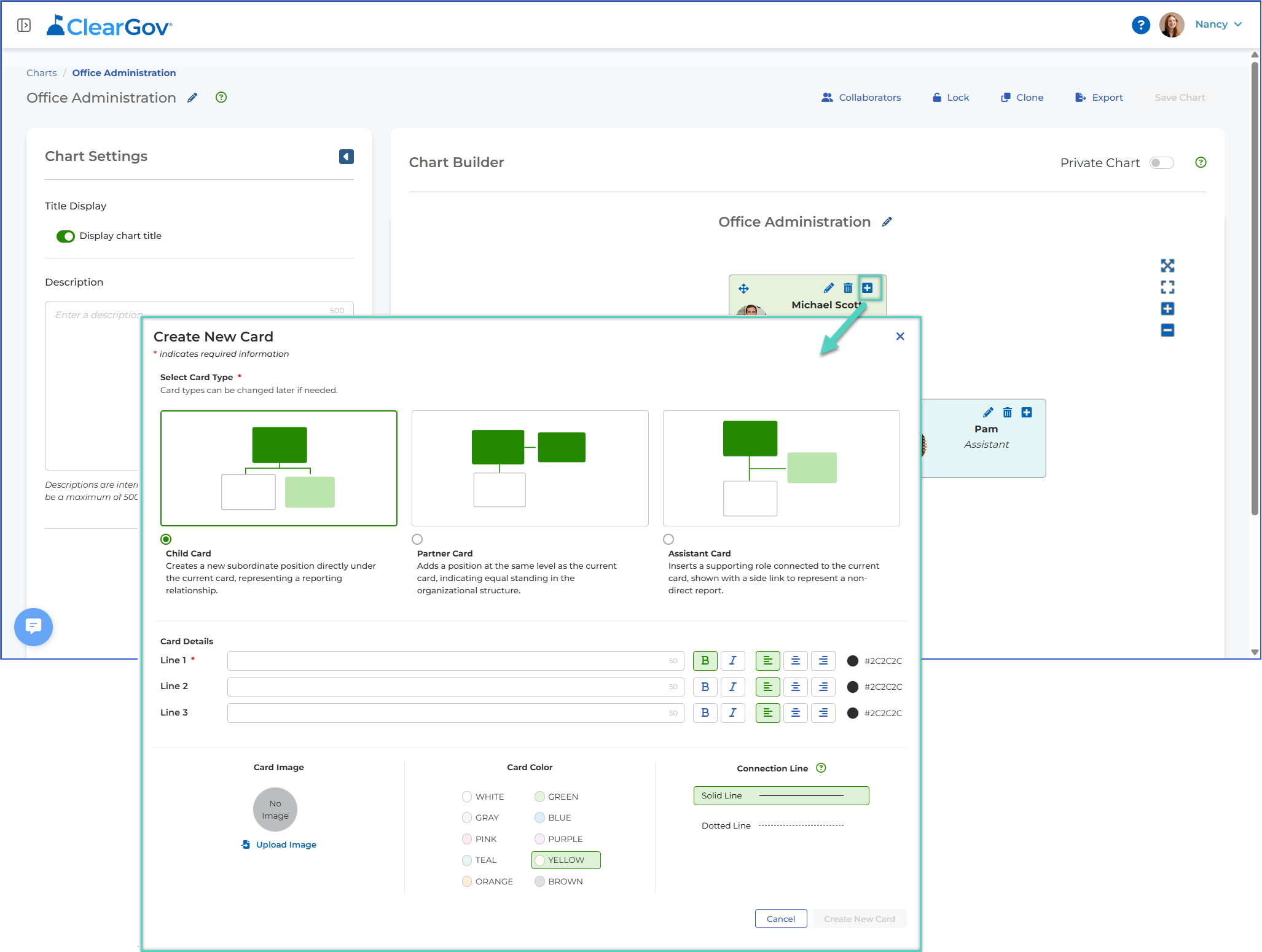Center align the Line 3 text
The image size is (1262, 952).
coord(795,712)
